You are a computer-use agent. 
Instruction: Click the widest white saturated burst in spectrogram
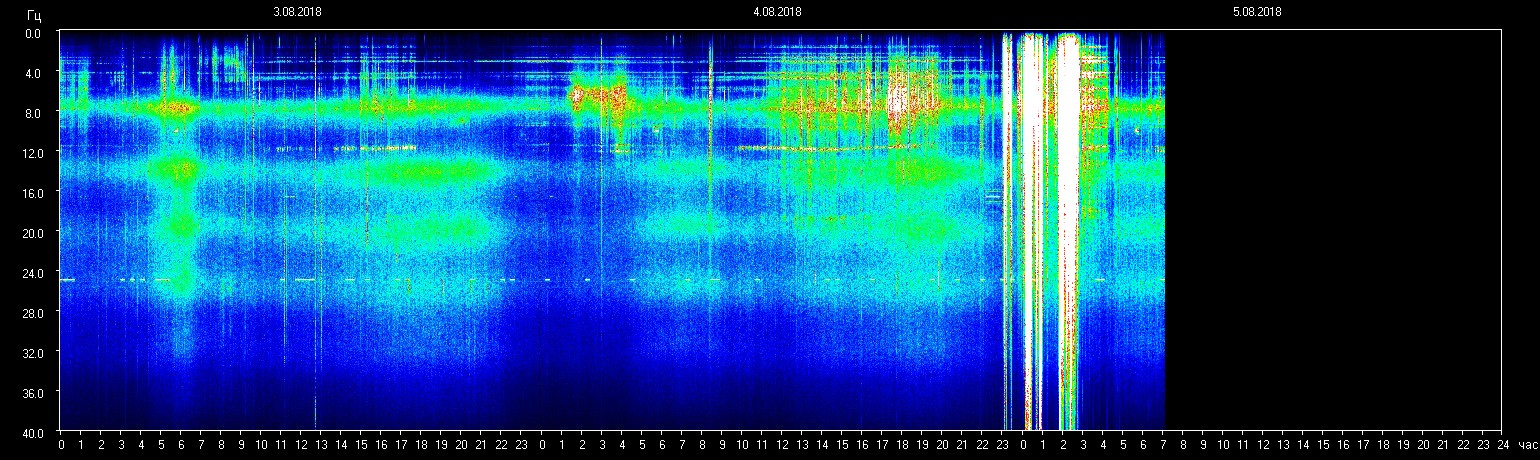1028,230
